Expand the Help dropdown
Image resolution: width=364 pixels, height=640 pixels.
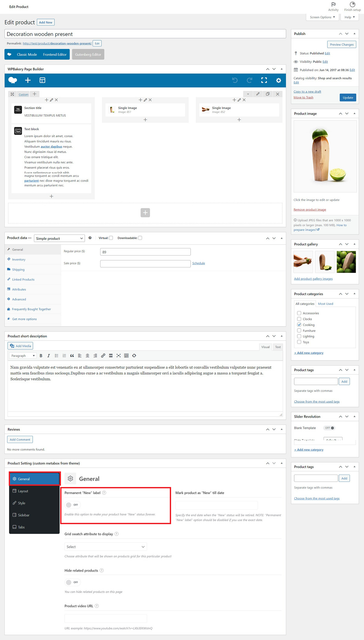[350, 17]
